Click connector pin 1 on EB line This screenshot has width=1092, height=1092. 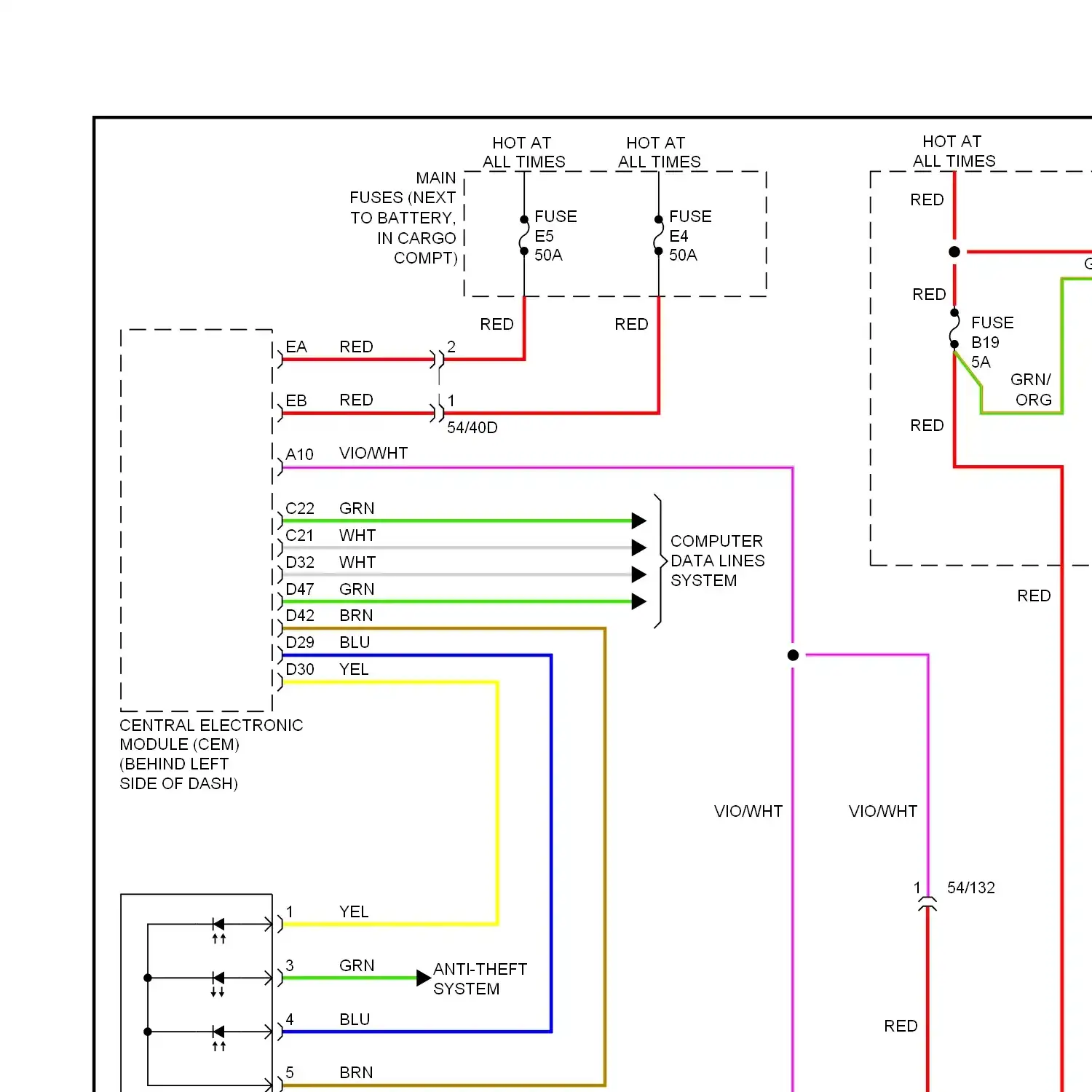point(438,413)
